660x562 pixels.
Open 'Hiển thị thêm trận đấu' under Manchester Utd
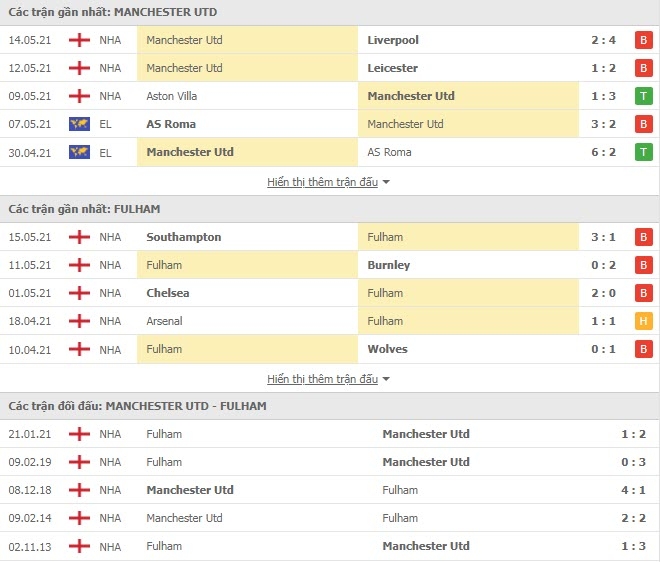click(322, 182)
